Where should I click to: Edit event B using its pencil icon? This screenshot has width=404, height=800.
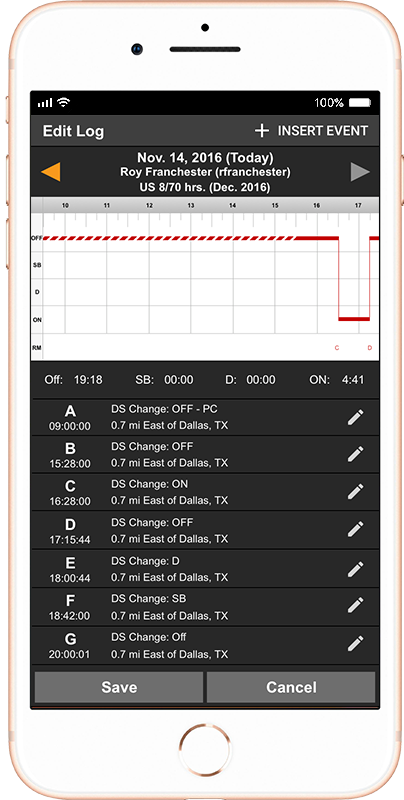click(x=356, y=454)
